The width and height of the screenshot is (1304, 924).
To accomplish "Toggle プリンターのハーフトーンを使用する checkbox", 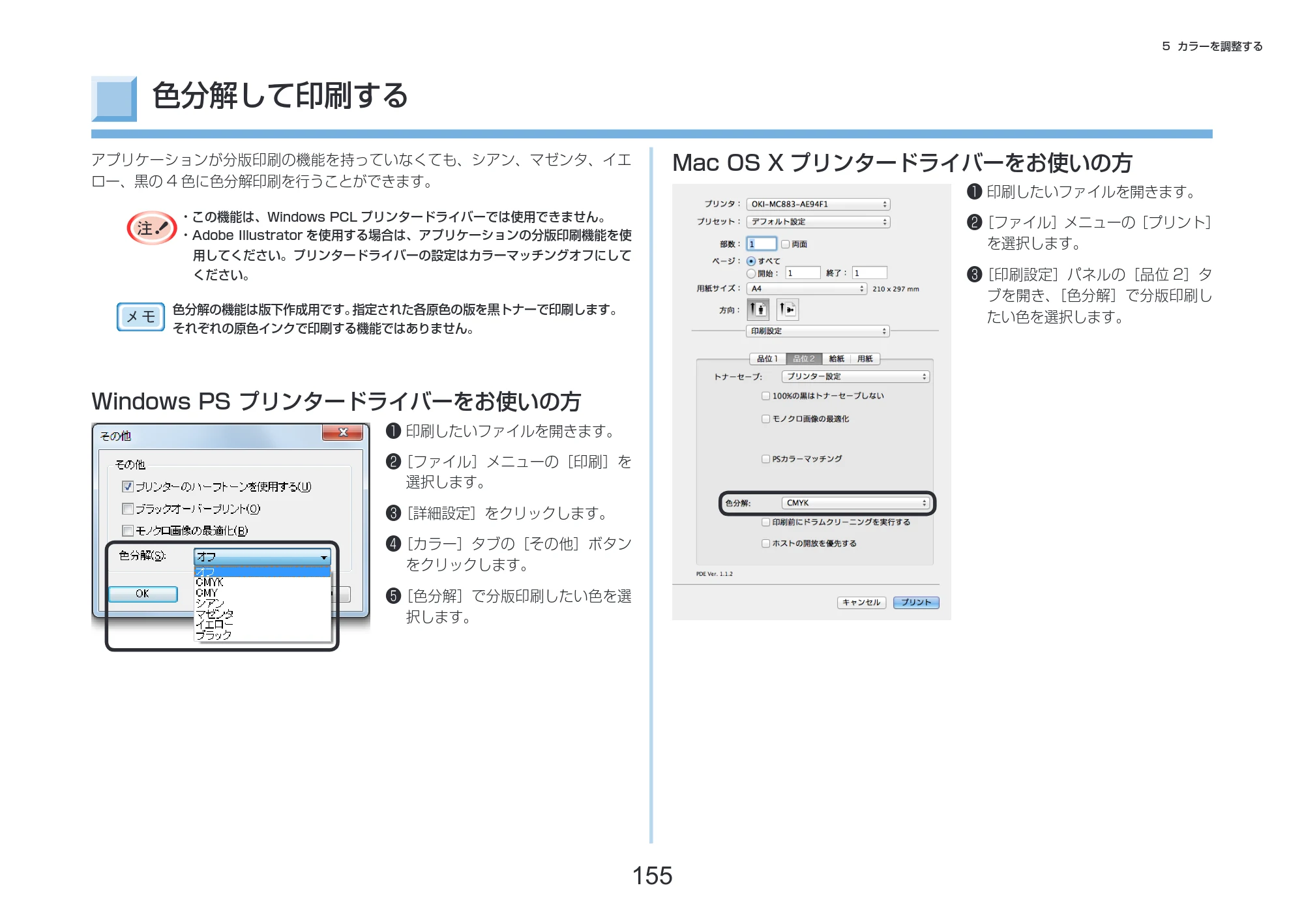I will [128, 486].
